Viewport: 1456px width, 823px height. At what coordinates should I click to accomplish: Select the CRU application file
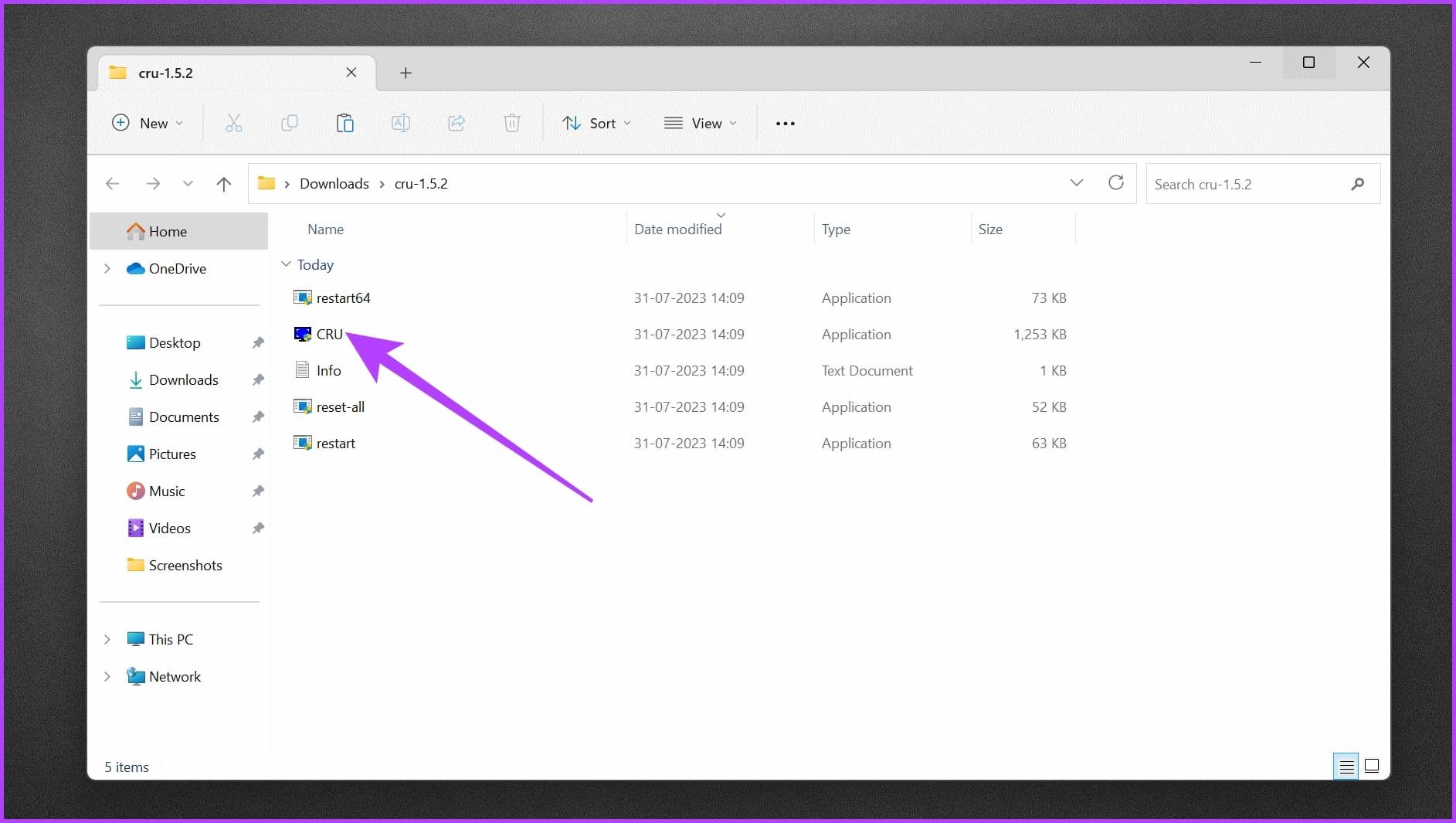[x=329, y=335]
